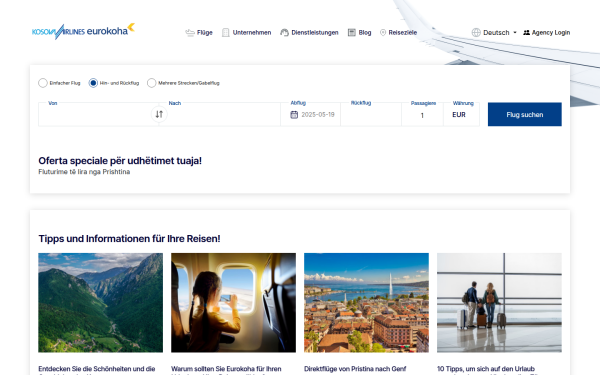
Task: Click the globe icon beside Deutsch
Action: coord(476,33)
